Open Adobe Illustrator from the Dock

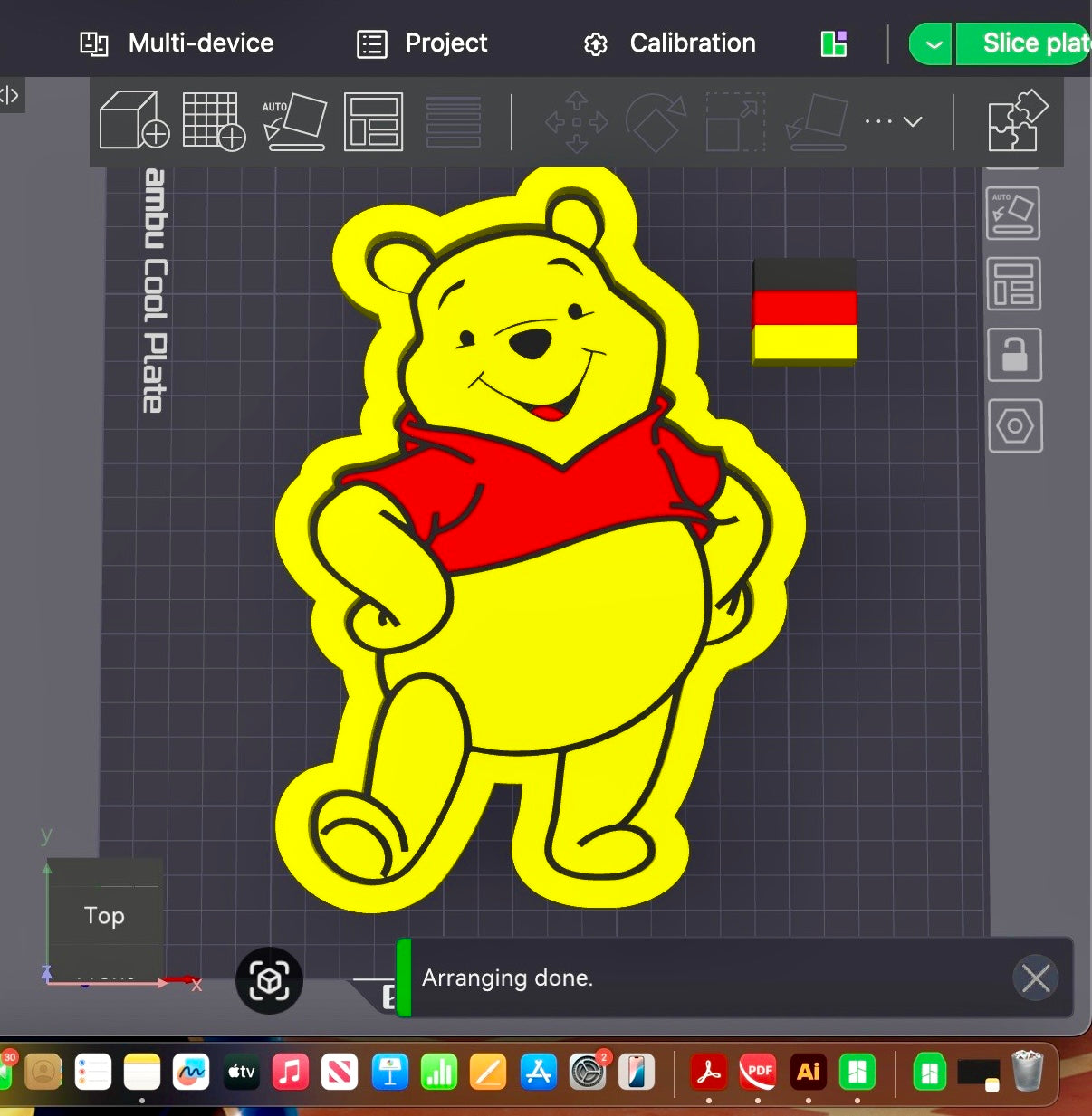pyautogui.click(x=808, y=1073)
